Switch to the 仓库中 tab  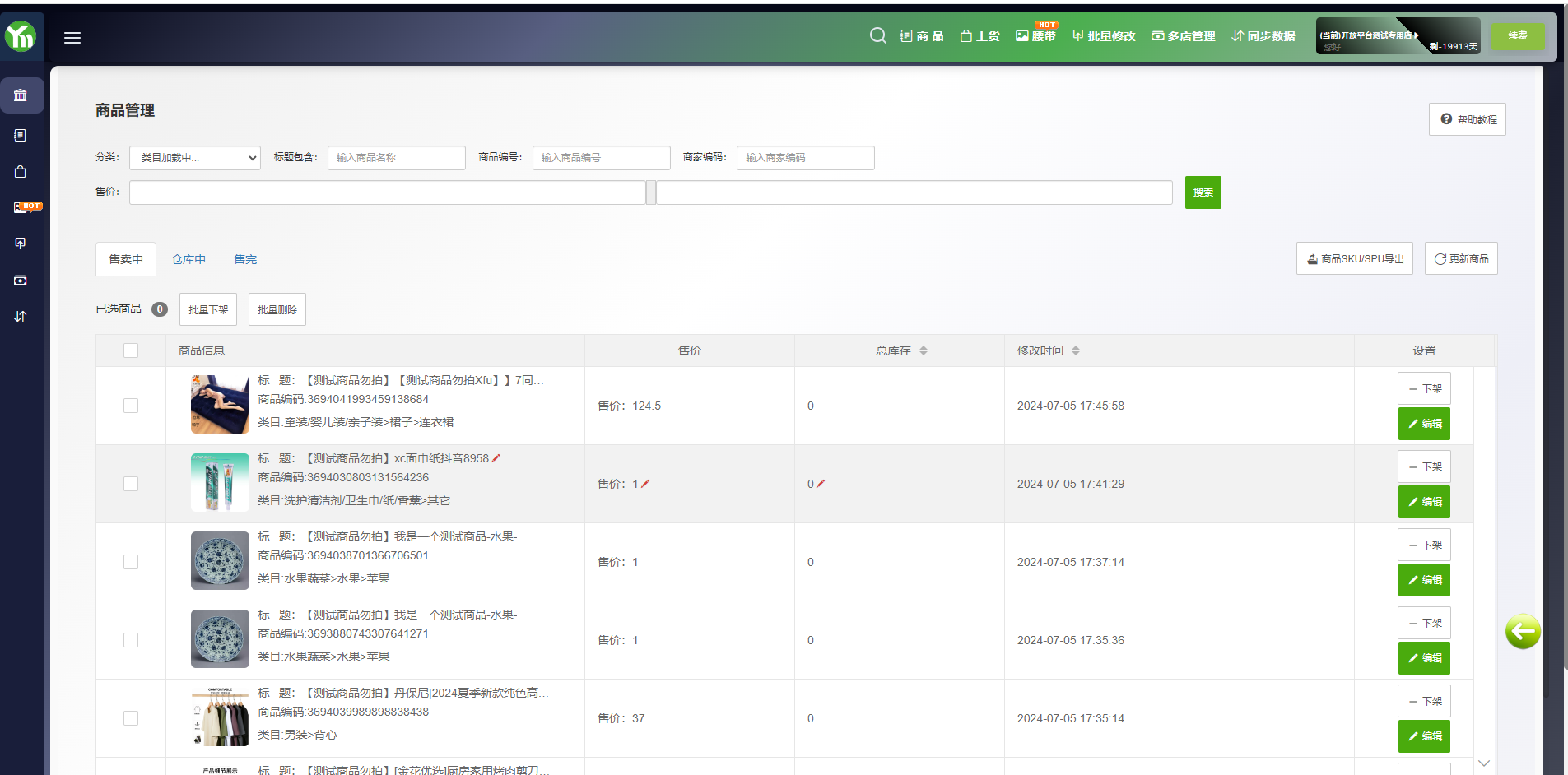point(188,259)
